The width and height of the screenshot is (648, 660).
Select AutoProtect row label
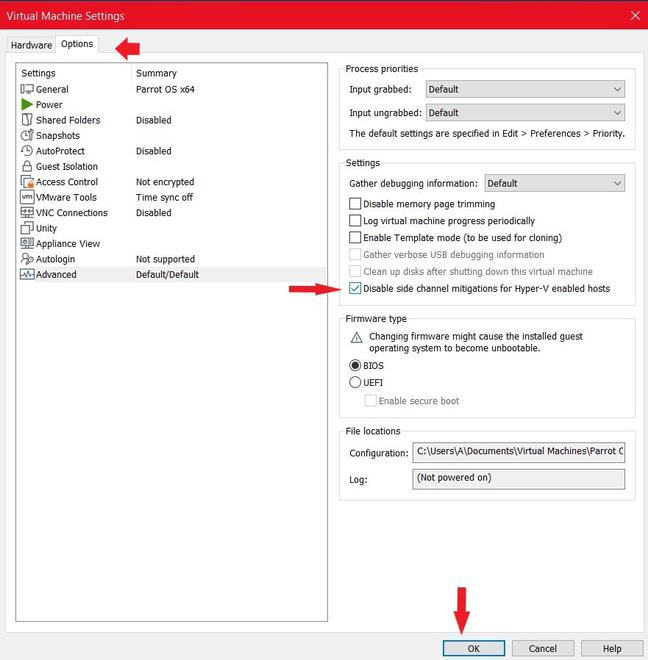point(60,151)
